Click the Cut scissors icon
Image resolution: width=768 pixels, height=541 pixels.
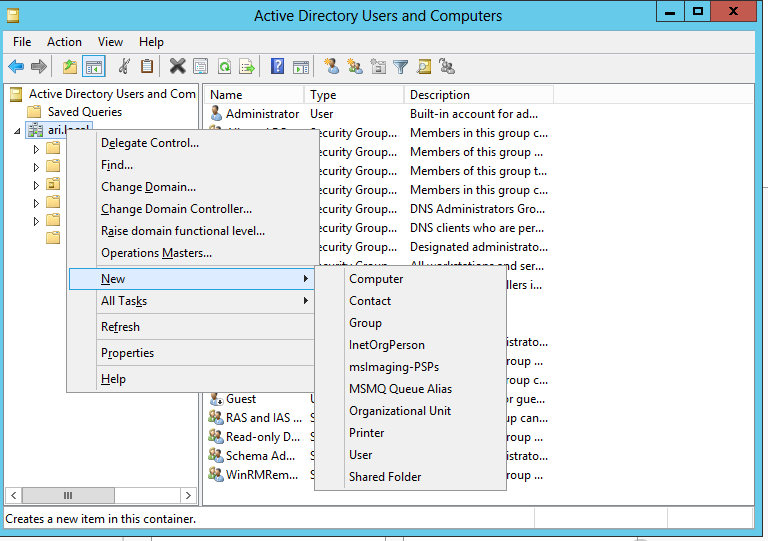pyautogui.click(x=124, y=66)
